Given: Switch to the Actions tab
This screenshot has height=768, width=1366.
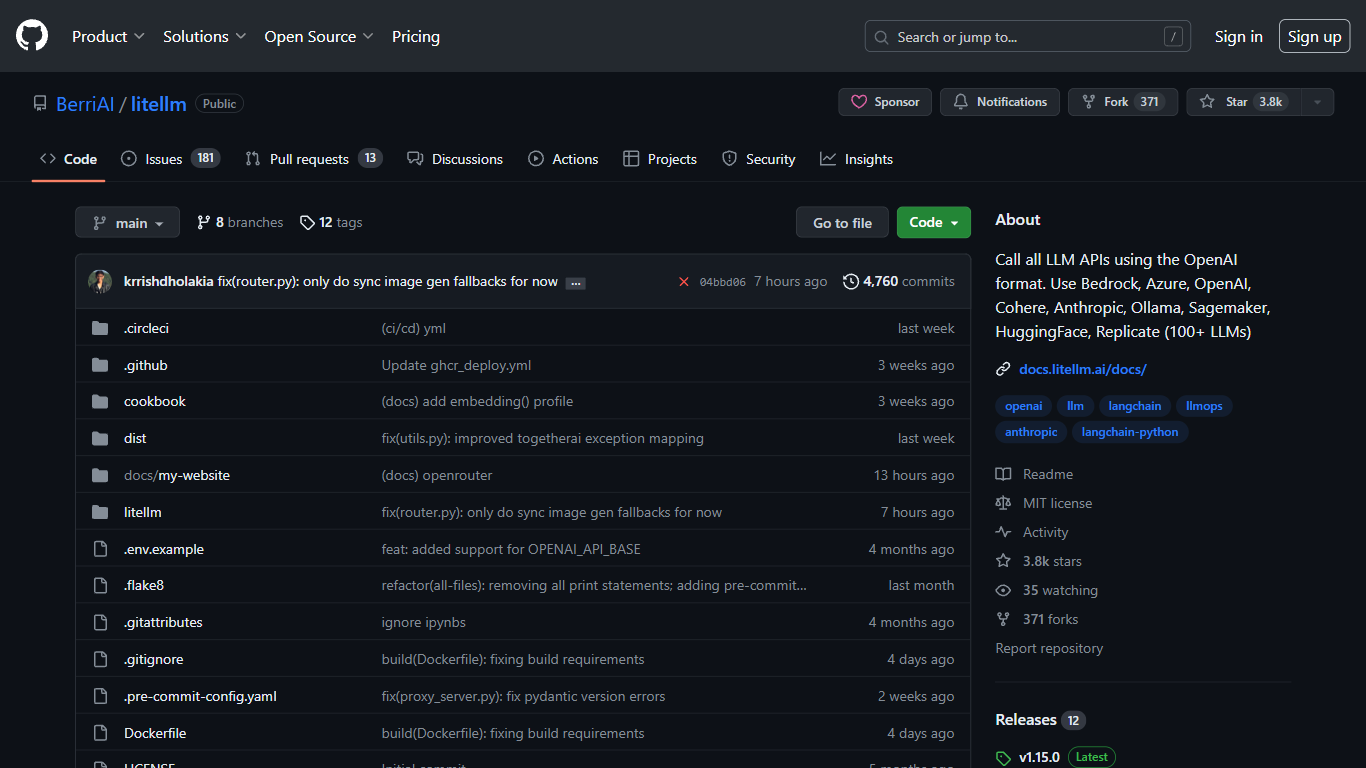Looking at the screenshot, I should [x=563, y=159].
